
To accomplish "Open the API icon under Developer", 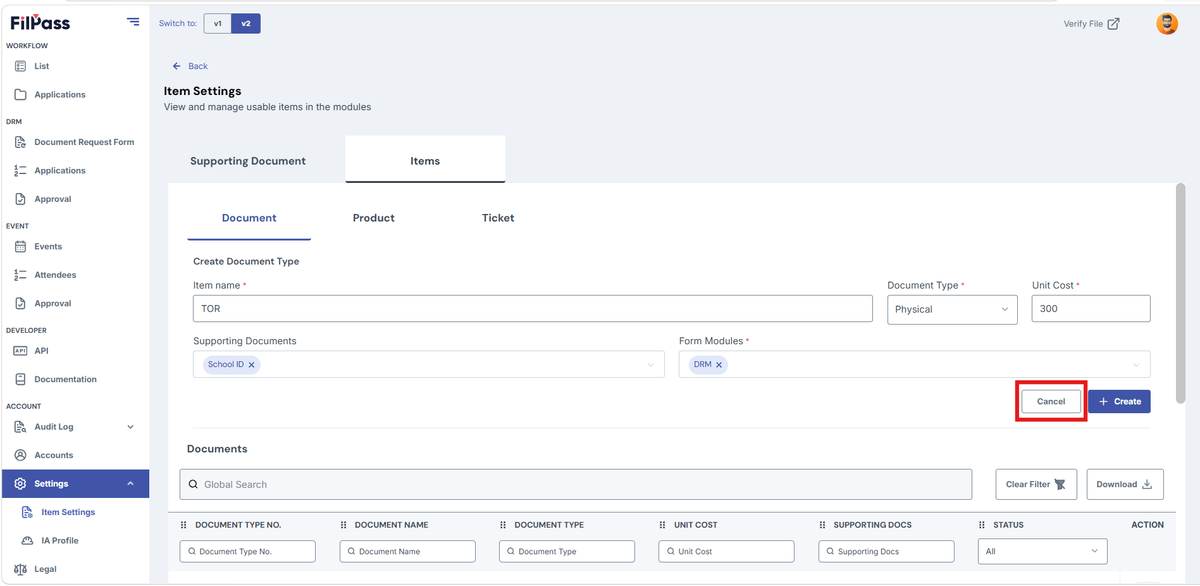I will pos(20,351).
